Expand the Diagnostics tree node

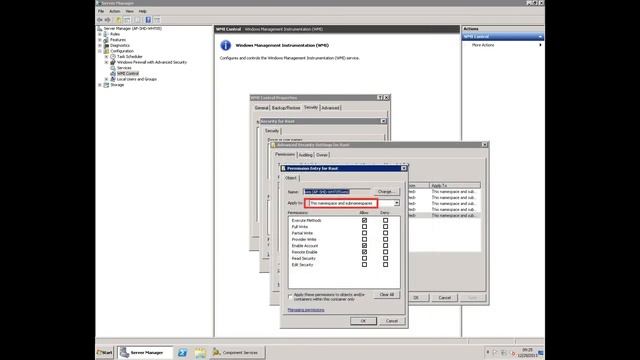click(100, 45)
